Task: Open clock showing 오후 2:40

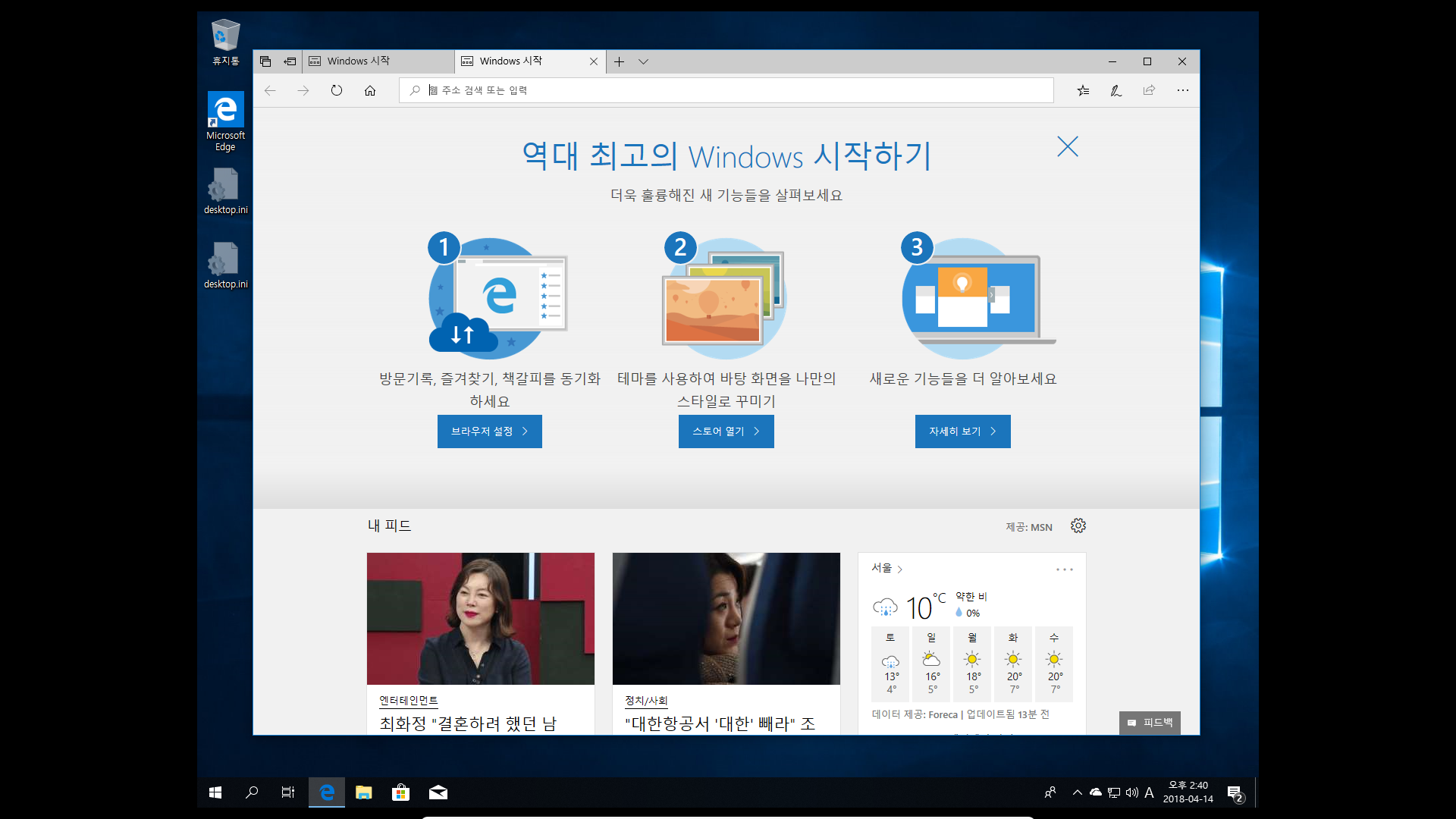Action: pos(1188,792)
